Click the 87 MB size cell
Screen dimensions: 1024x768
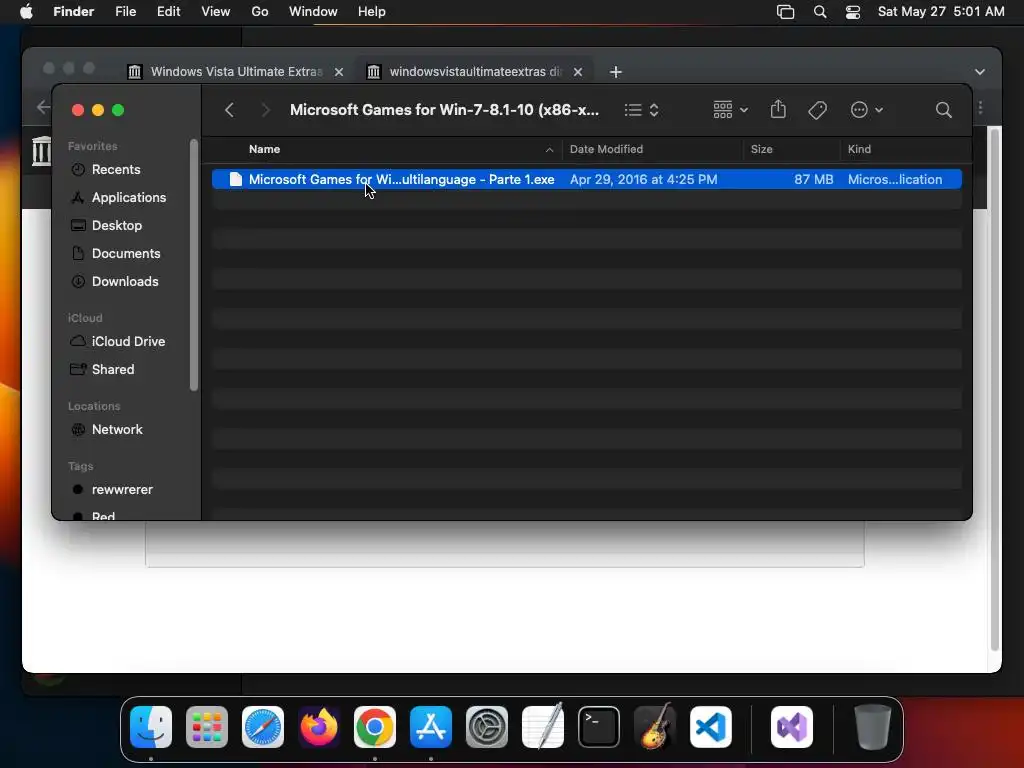point(813,179)
